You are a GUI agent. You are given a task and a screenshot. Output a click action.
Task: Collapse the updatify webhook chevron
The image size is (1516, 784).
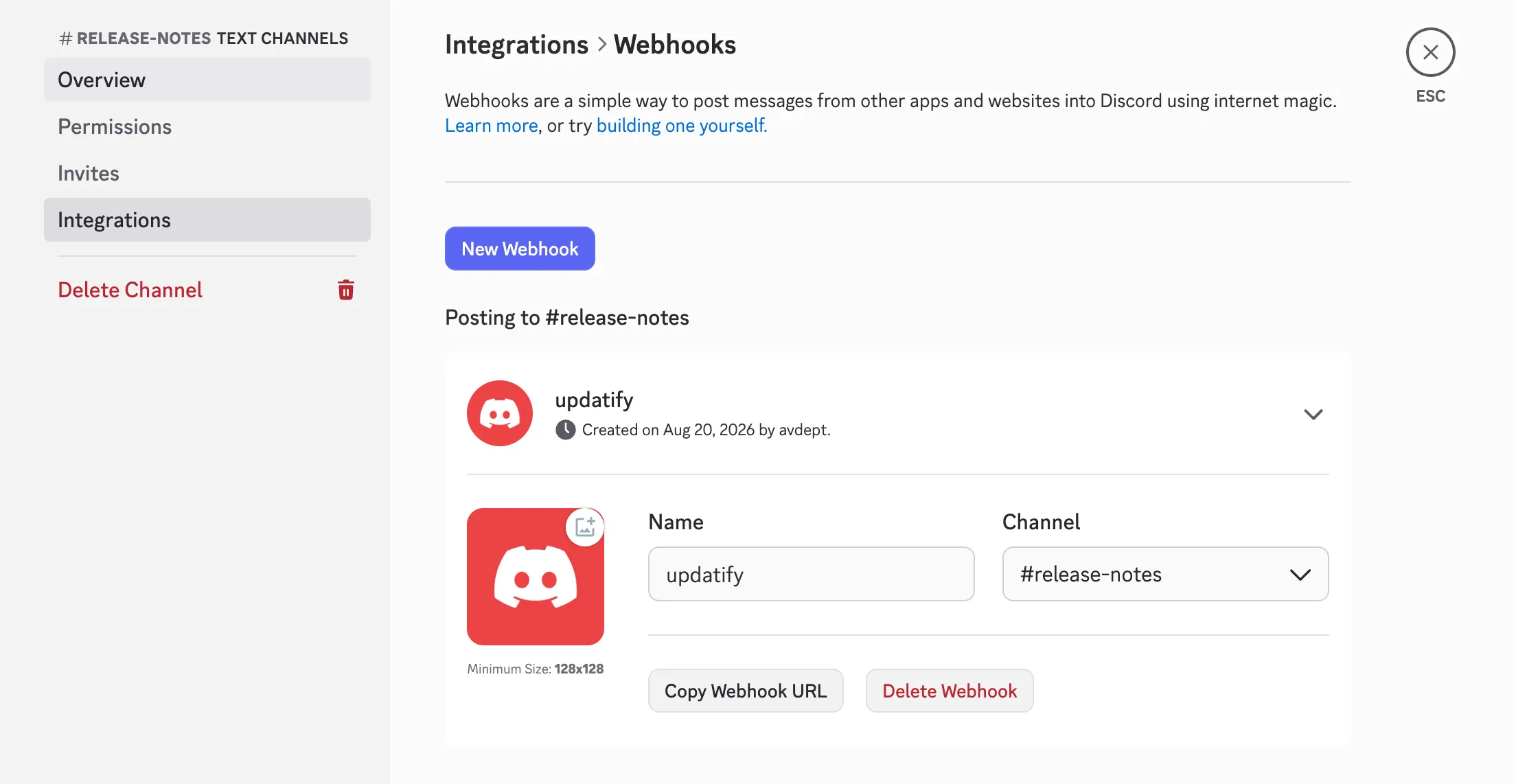1313,414
